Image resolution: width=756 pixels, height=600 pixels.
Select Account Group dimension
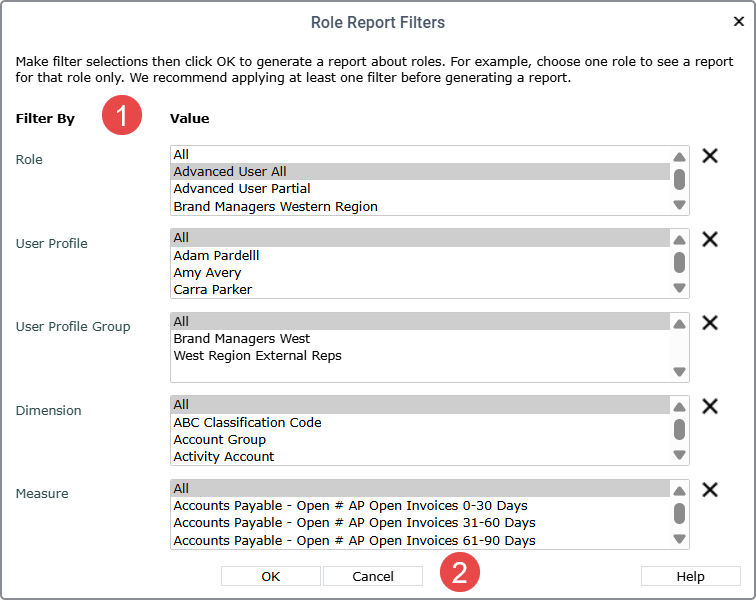point(420,439)
